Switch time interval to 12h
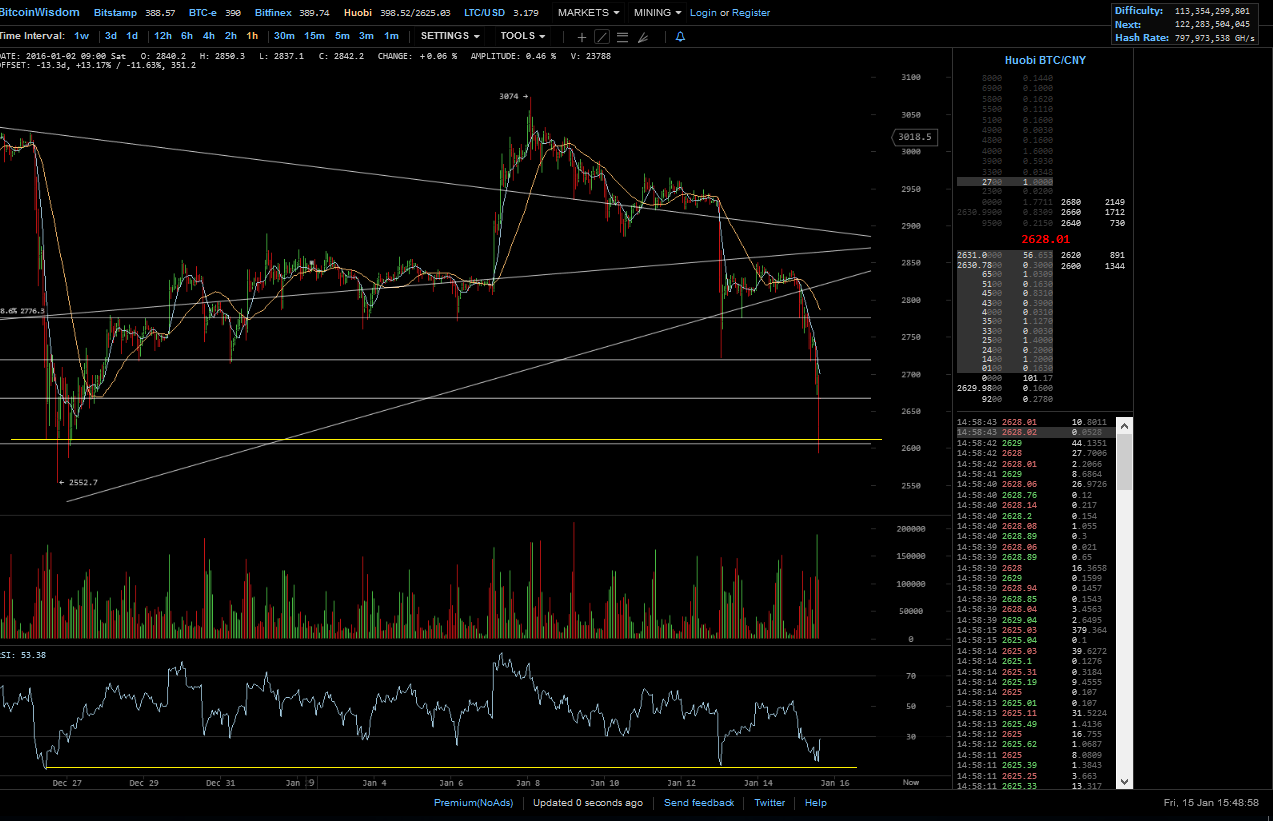This screenshot has height=821, width=1273. click(163, 36)
